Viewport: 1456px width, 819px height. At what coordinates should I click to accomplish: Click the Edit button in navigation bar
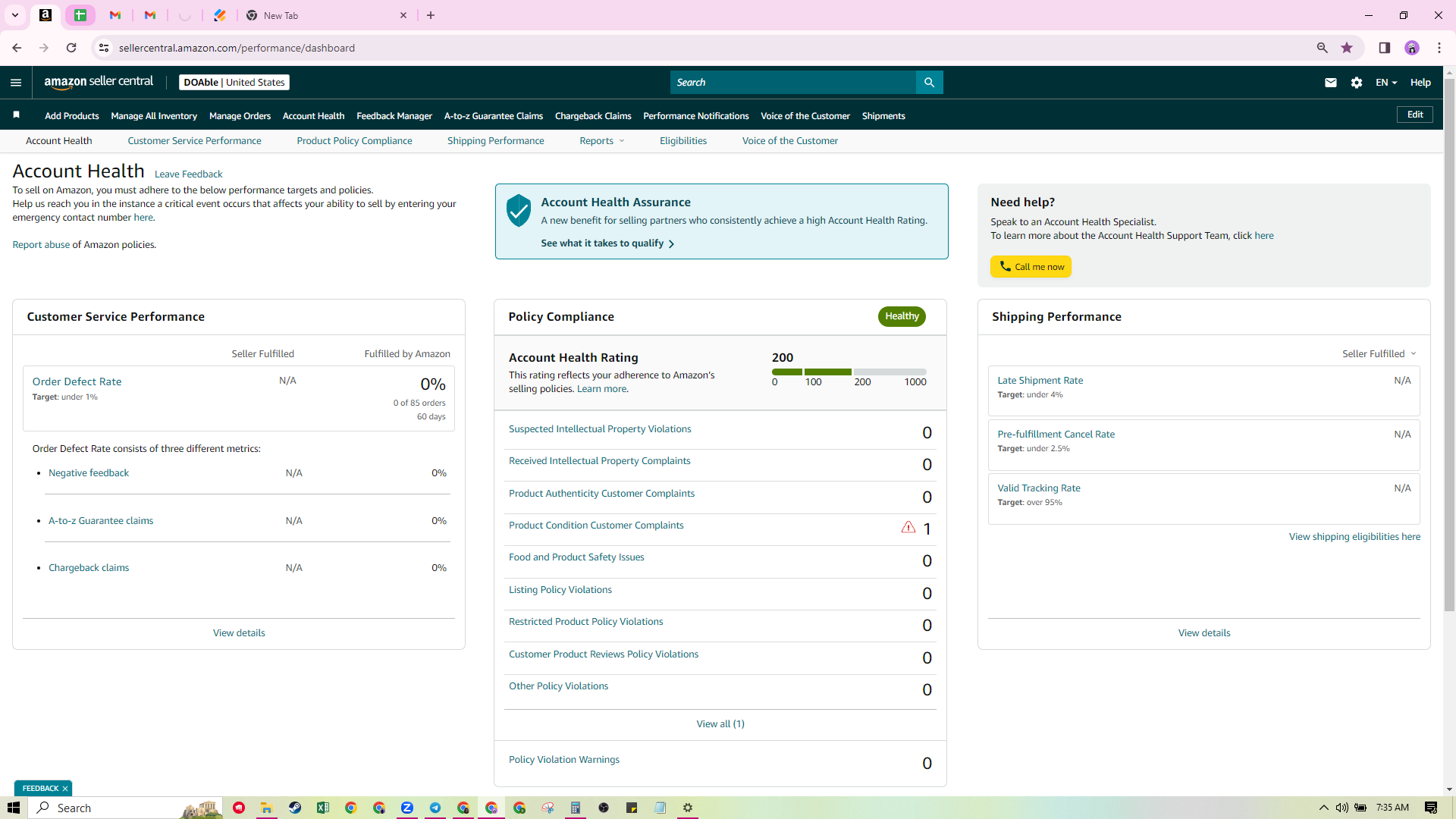[x=1415, y=115]
